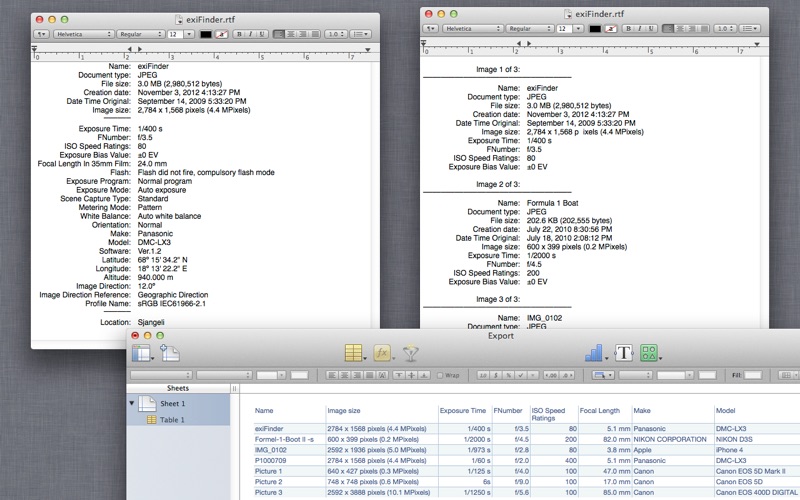The height and width of the screenshot is (500, 800).
Task: Select cell 'NIKON CORPORATION'
Action: click(x=669, y=439)
